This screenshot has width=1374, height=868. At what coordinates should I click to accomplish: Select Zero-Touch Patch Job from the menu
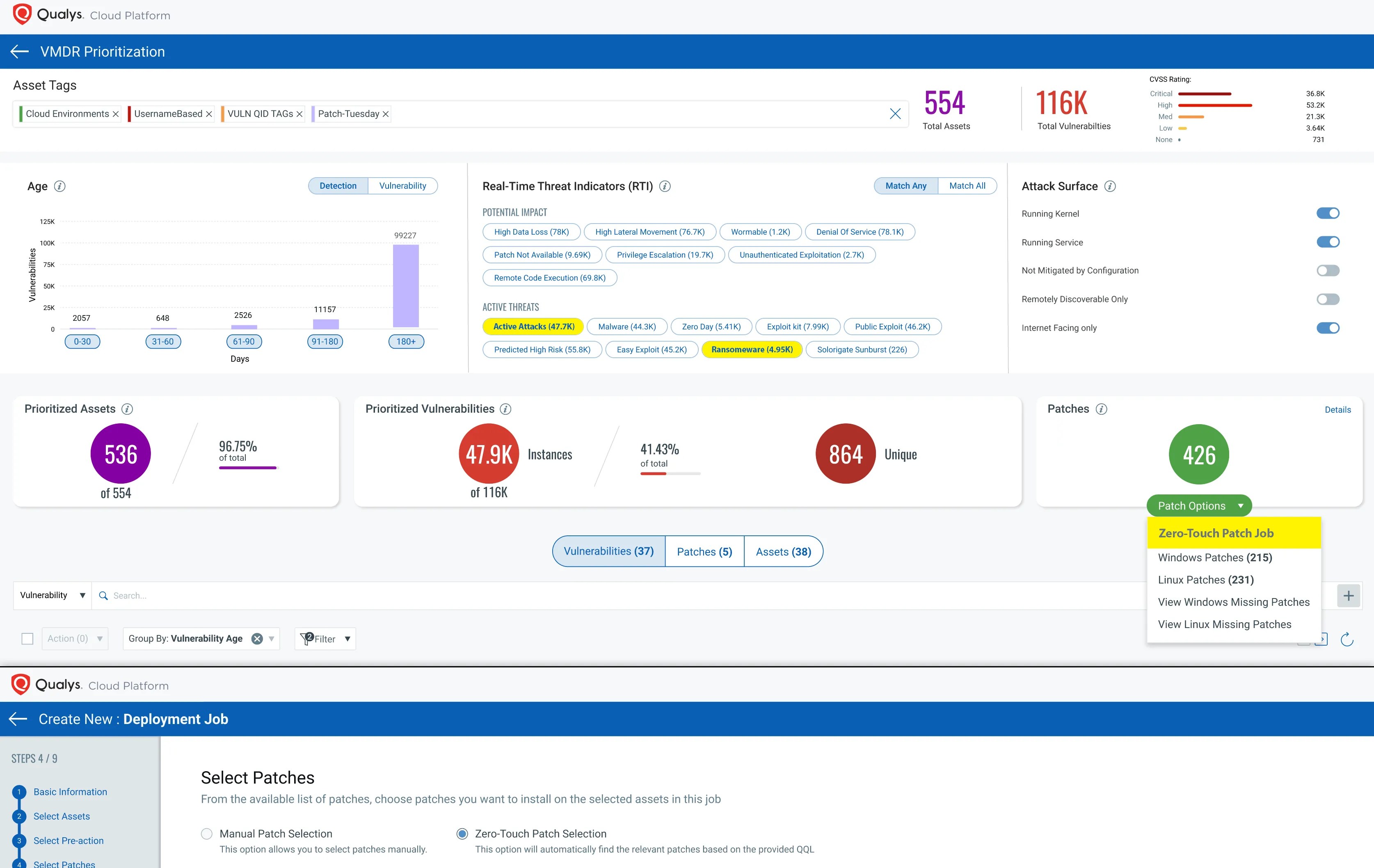[x=1216, y=532]
